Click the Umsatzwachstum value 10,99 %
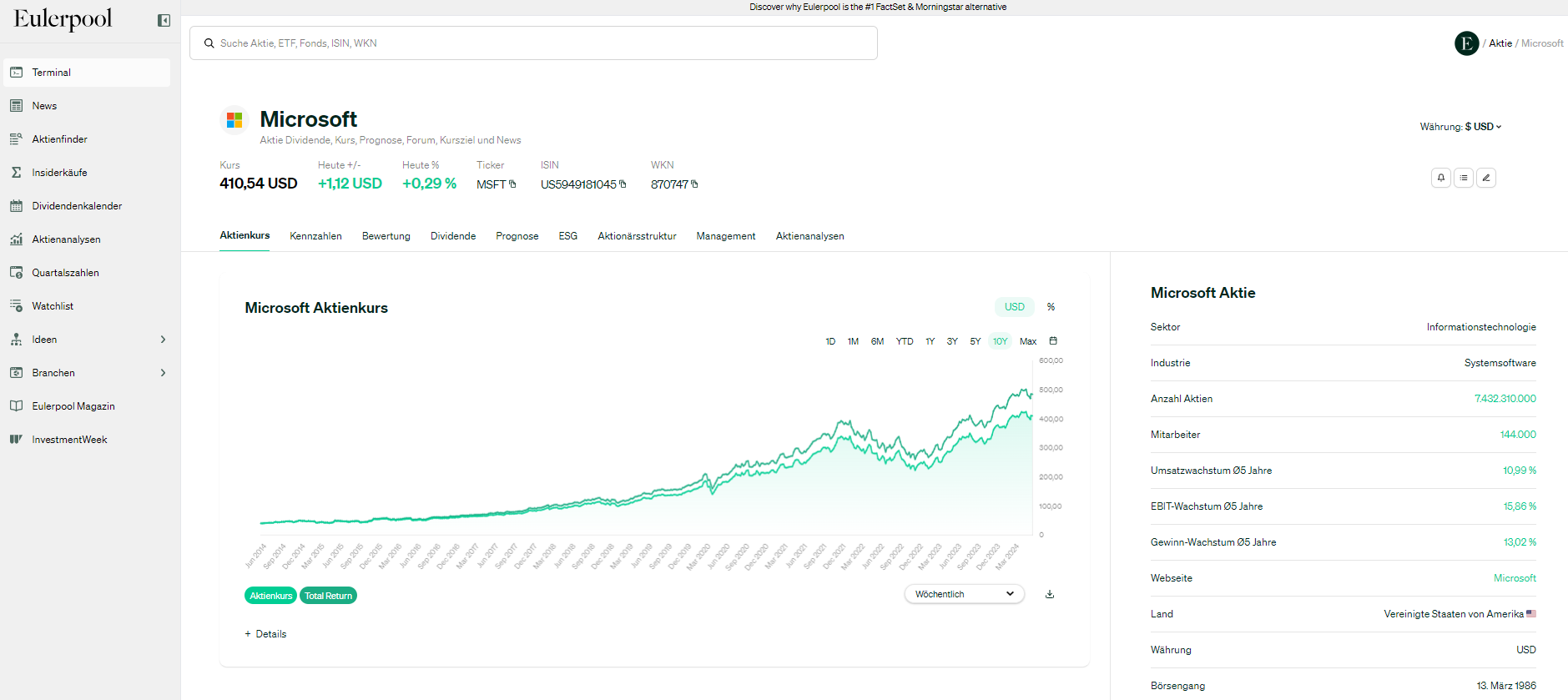 pyautogui.click(x=1520, y=471)
